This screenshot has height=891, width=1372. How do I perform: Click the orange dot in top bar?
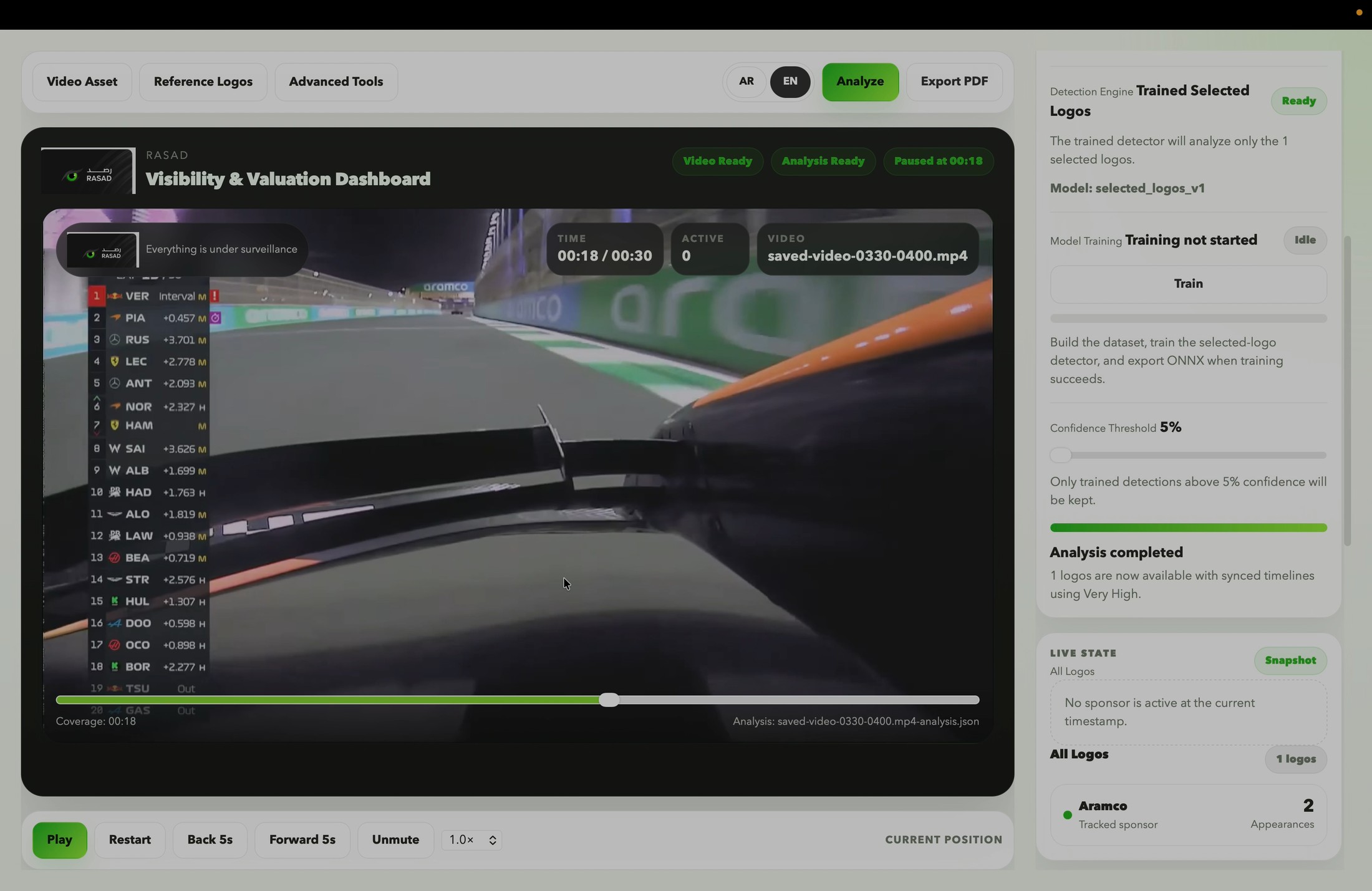[1358, 12]
